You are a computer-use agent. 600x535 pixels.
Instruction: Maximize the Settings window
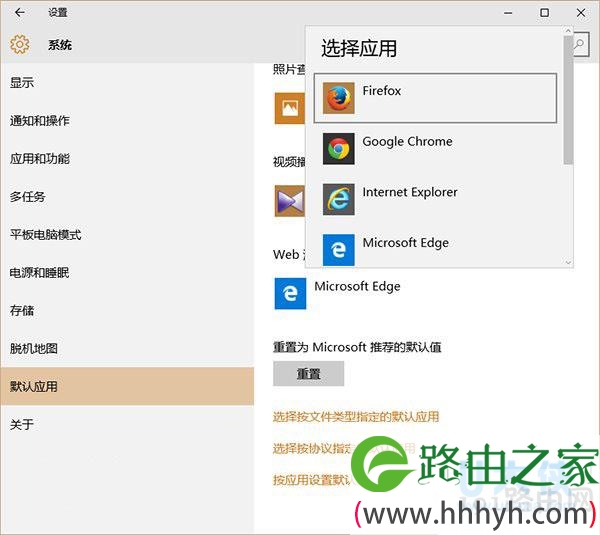[x=544, y=13]
